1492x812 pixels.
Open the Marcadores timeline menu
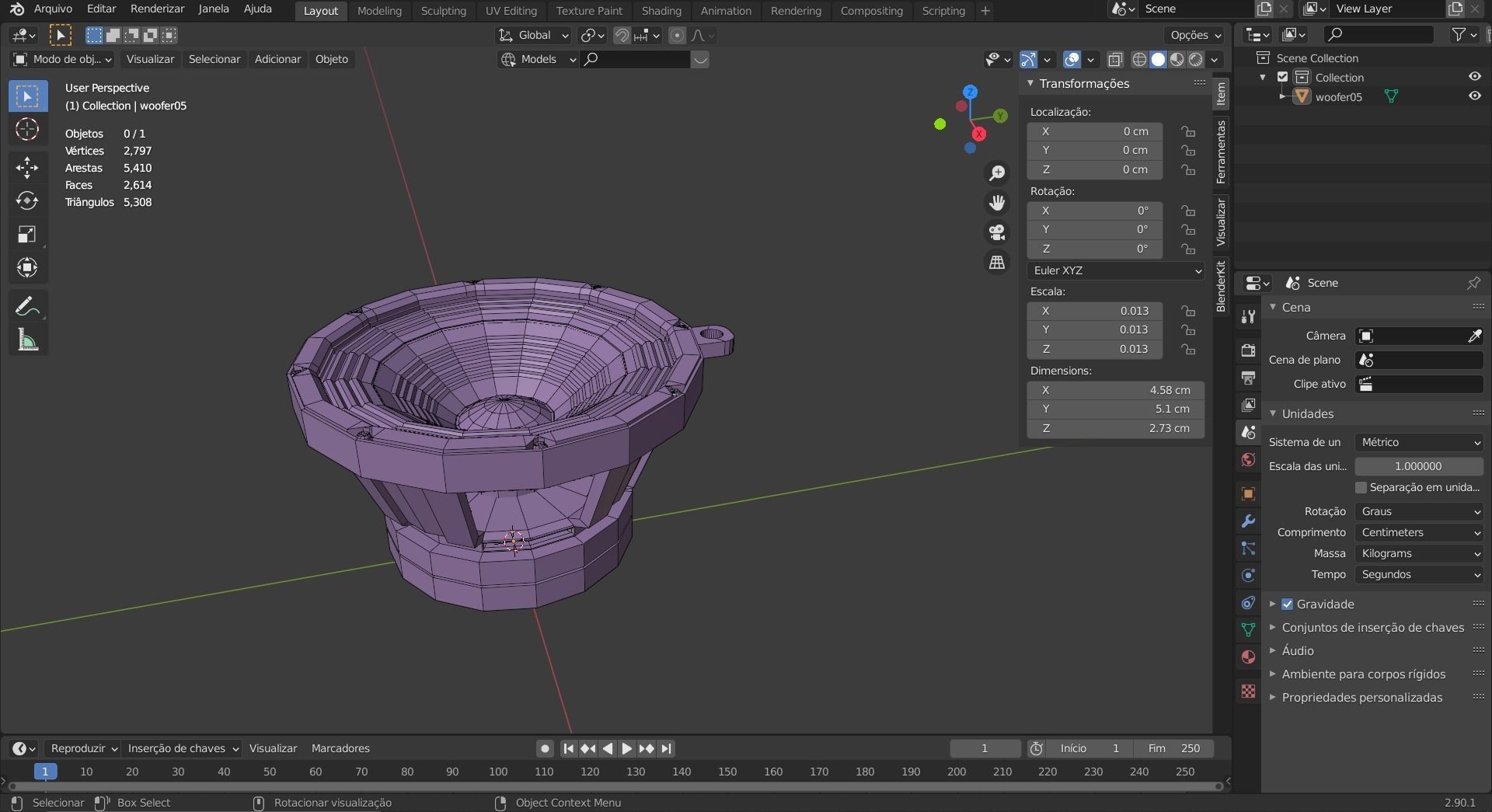pos(340,748)
